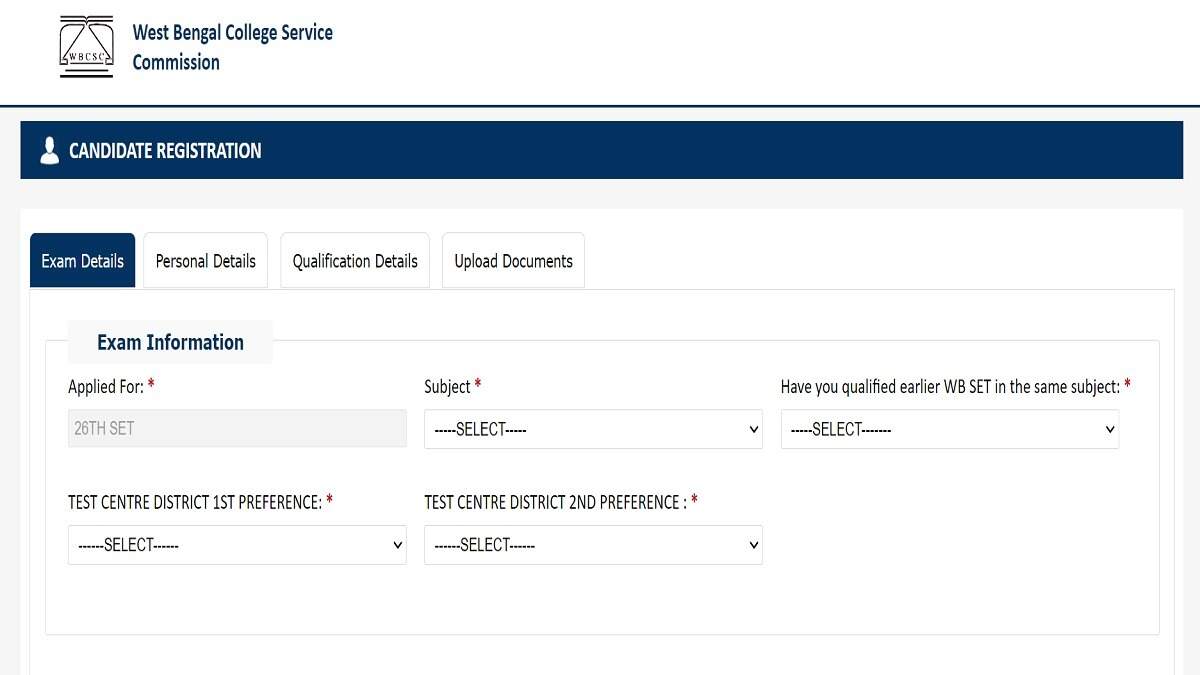Viewport: 1200px width, 675px height.
Task: Click the Subject dropdown arrow chevron
Action: (x=754, y=429)
